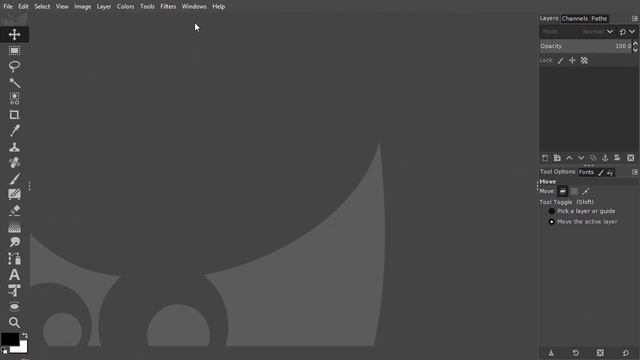
Task: Switch to the Tool Options tab
Action: [557, 172]
